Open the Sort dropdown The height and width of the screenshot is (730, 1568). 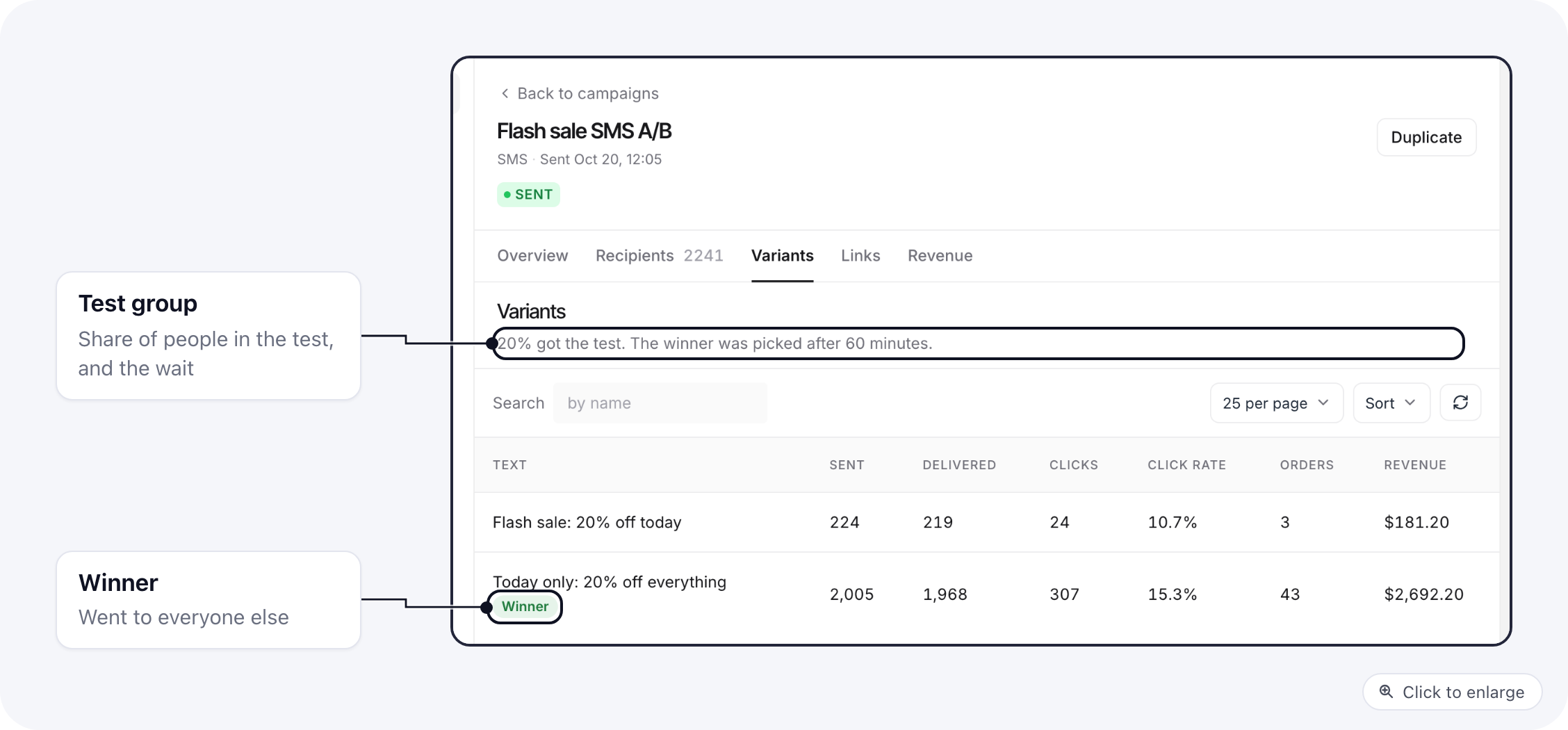click(x=1391, y=403)
